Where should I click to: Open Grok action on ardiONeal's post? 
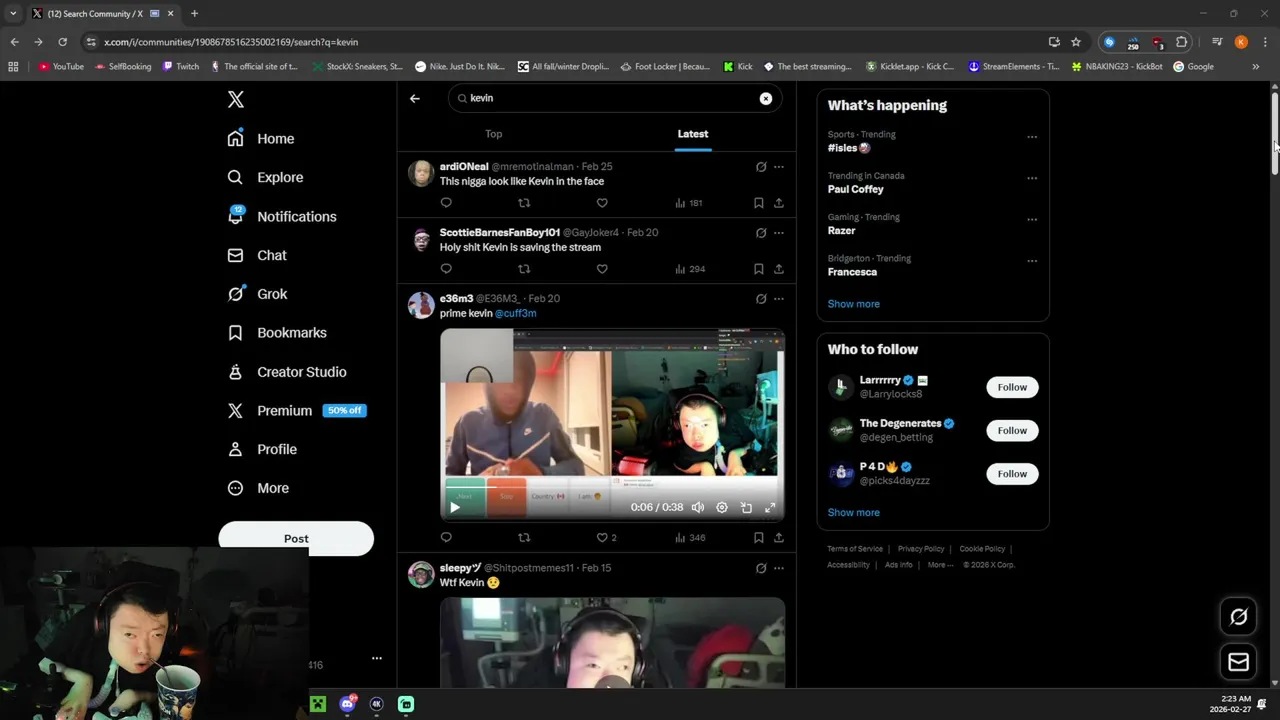click(x=761, y=167)
